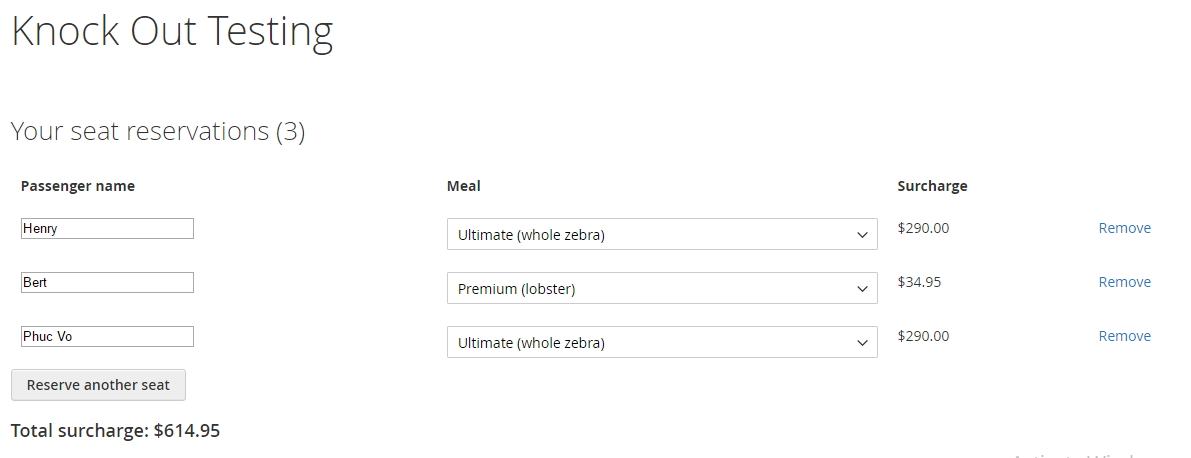Focus the Phuc Vo name input
Viewport: 1191px width, 458px height.
[107, 337]
